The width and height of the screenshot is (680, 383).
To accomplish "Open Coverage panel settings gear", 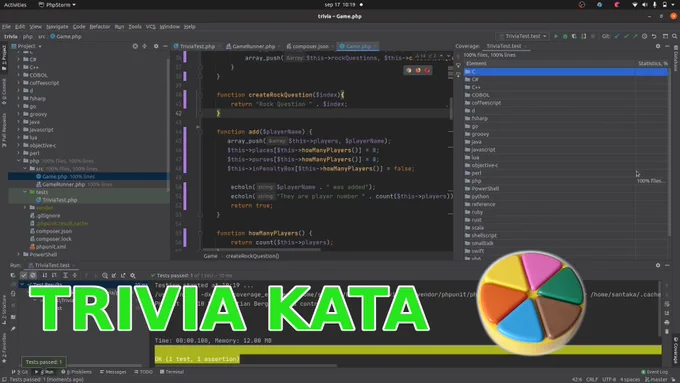I will [x=658, y=46].
